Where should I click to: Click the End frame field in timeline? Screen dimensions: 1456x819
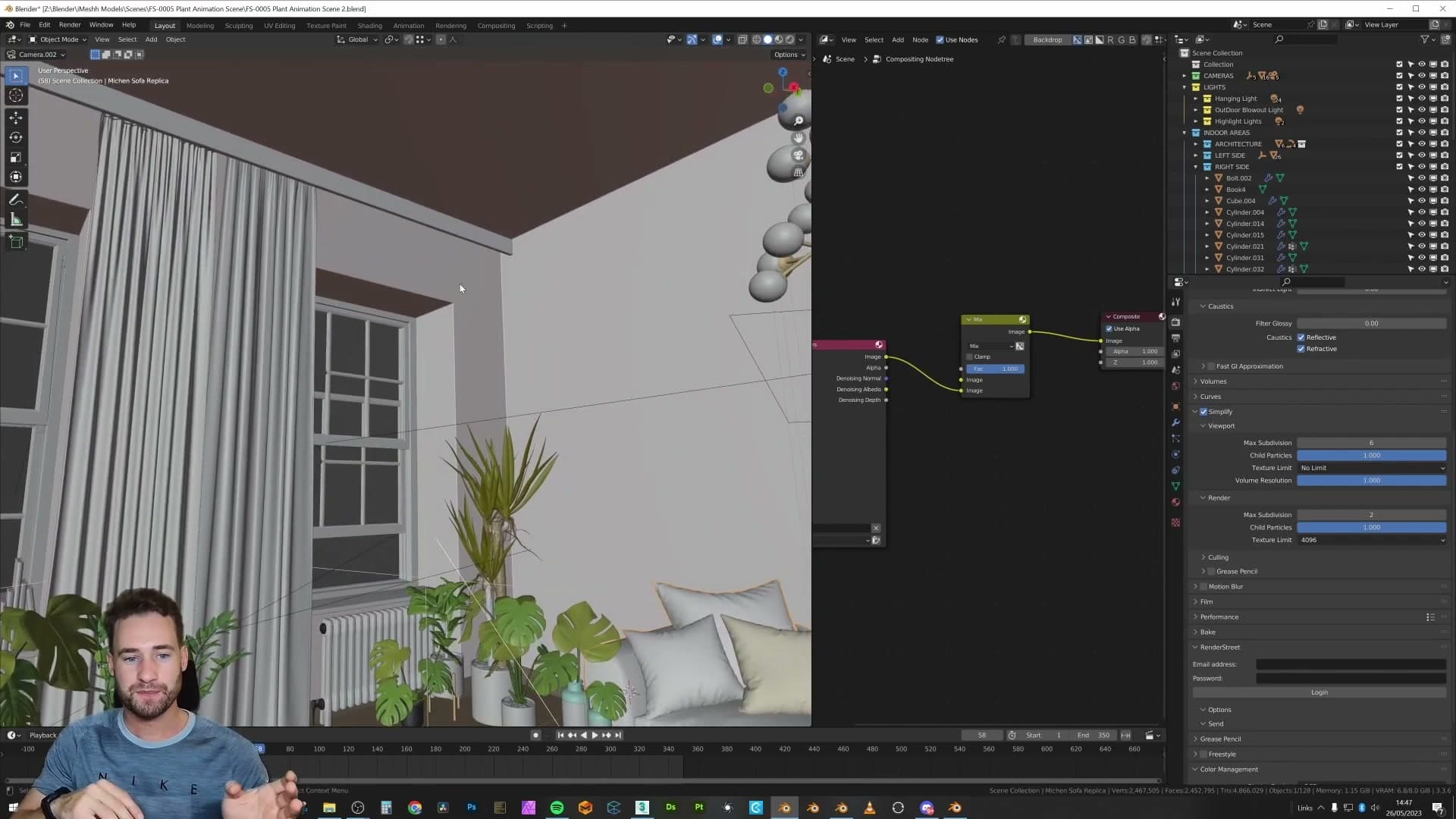point(1093,736)
